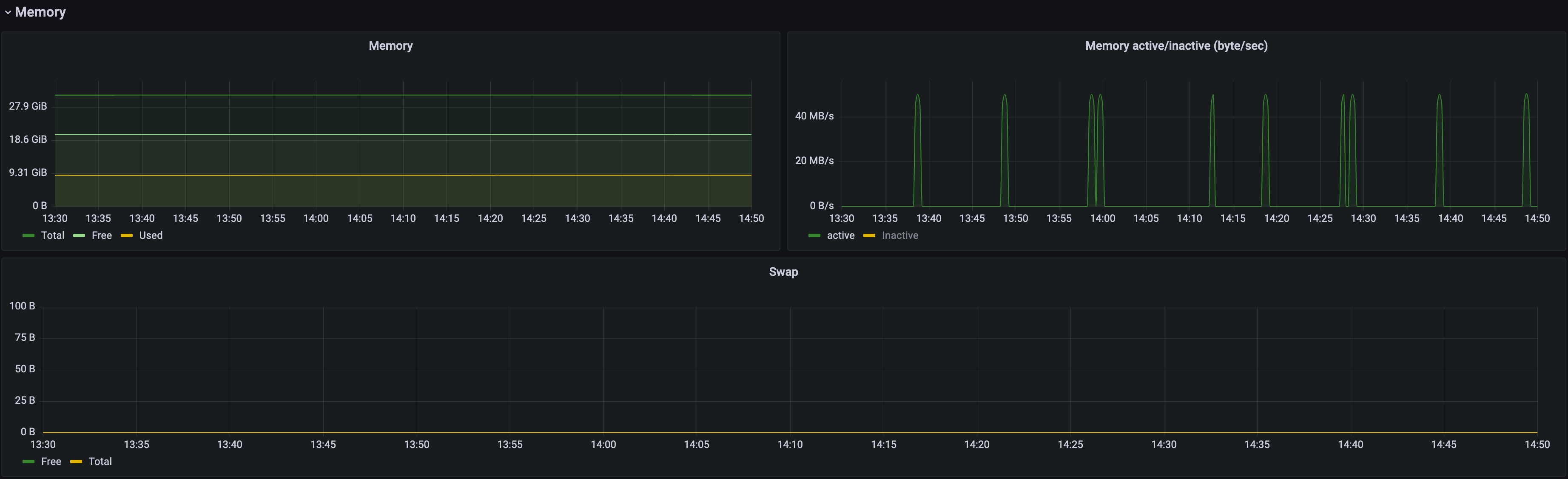Viewport: 1568px width, 479px height.
Task: Click the Inactive series yellow color swatch
Action: (869, 235)
